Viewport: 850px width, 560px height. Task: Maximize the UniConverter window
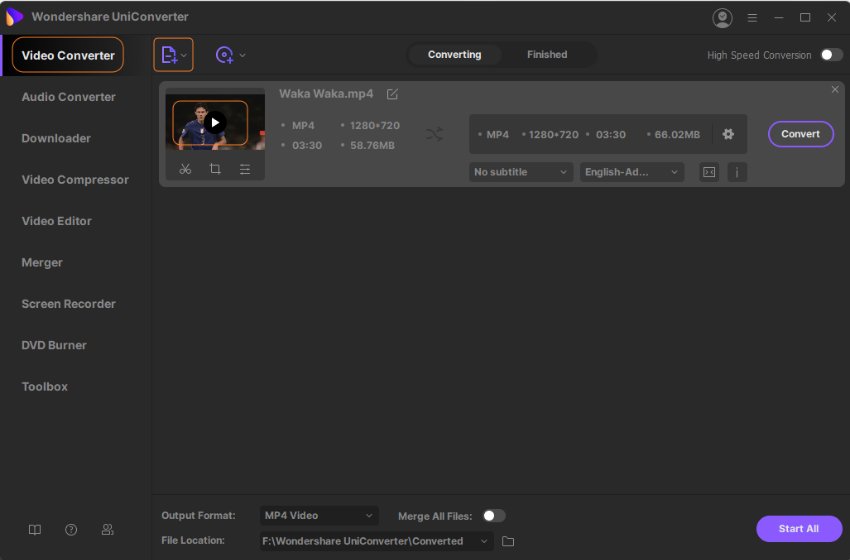click(805, 18)
